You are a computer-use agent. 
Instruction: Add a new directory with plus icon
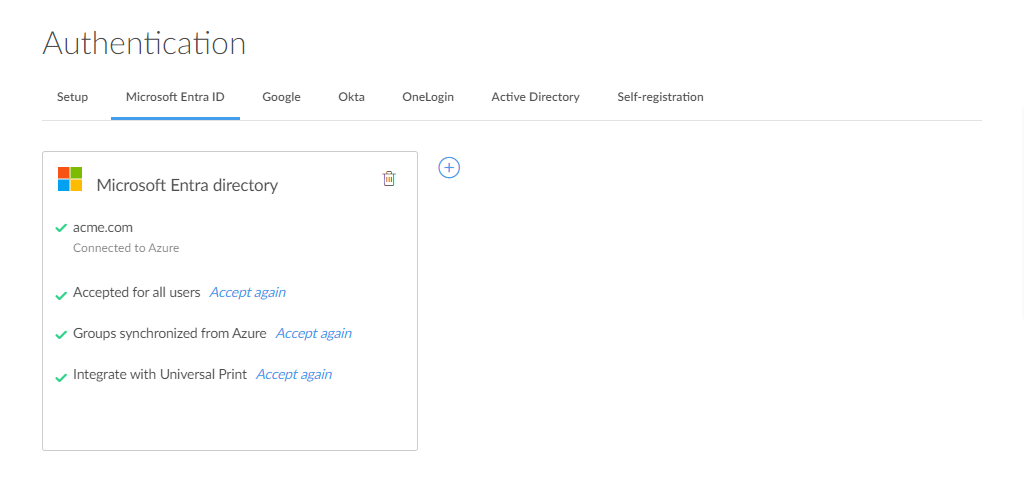tap(449, 167)
